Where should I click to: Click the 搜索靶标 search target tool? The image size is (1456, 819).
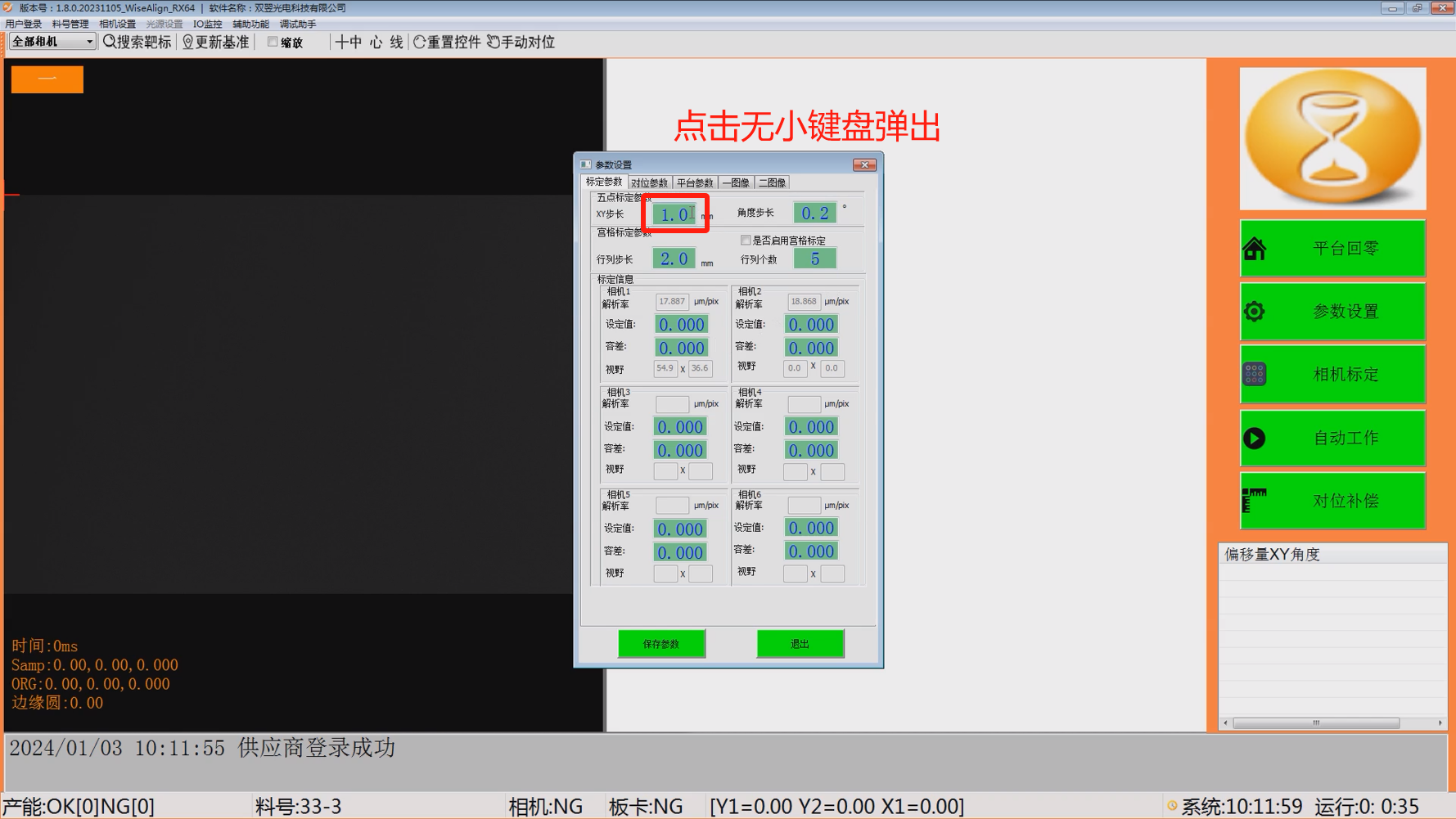137,43
